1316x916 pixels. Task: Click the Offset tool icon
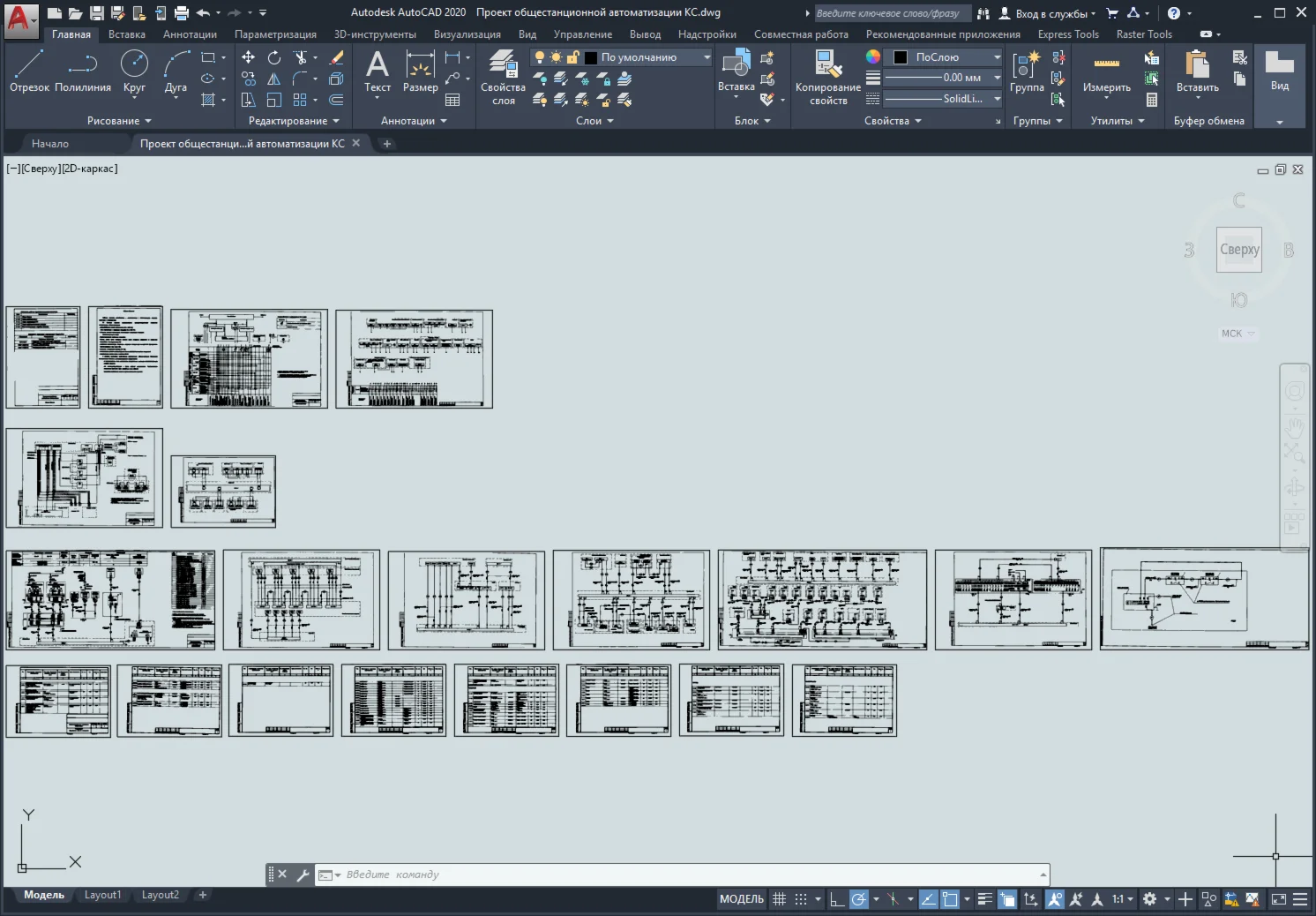point(336,100)
